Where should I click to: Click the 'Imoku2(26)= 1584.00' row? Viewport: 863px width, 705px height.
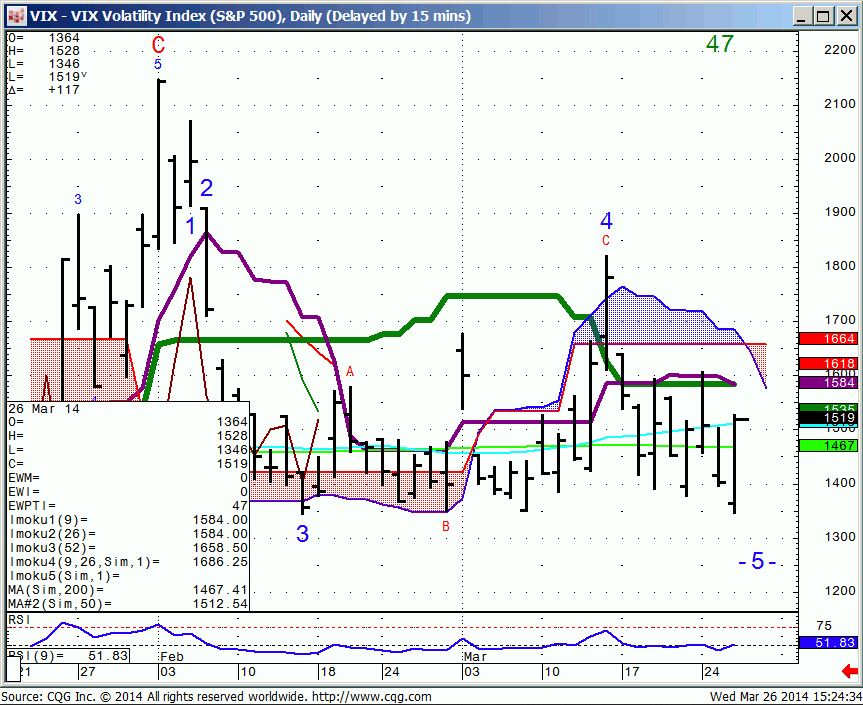click(128, 534)
